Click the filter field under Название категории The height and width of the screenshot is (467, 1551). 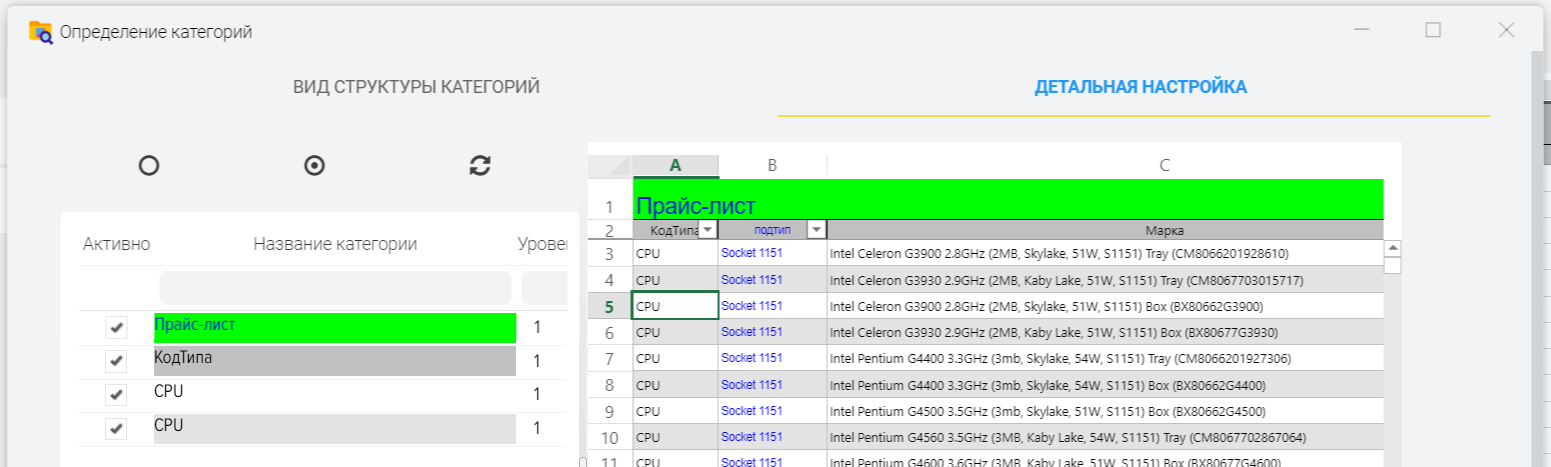click(335, 288)
